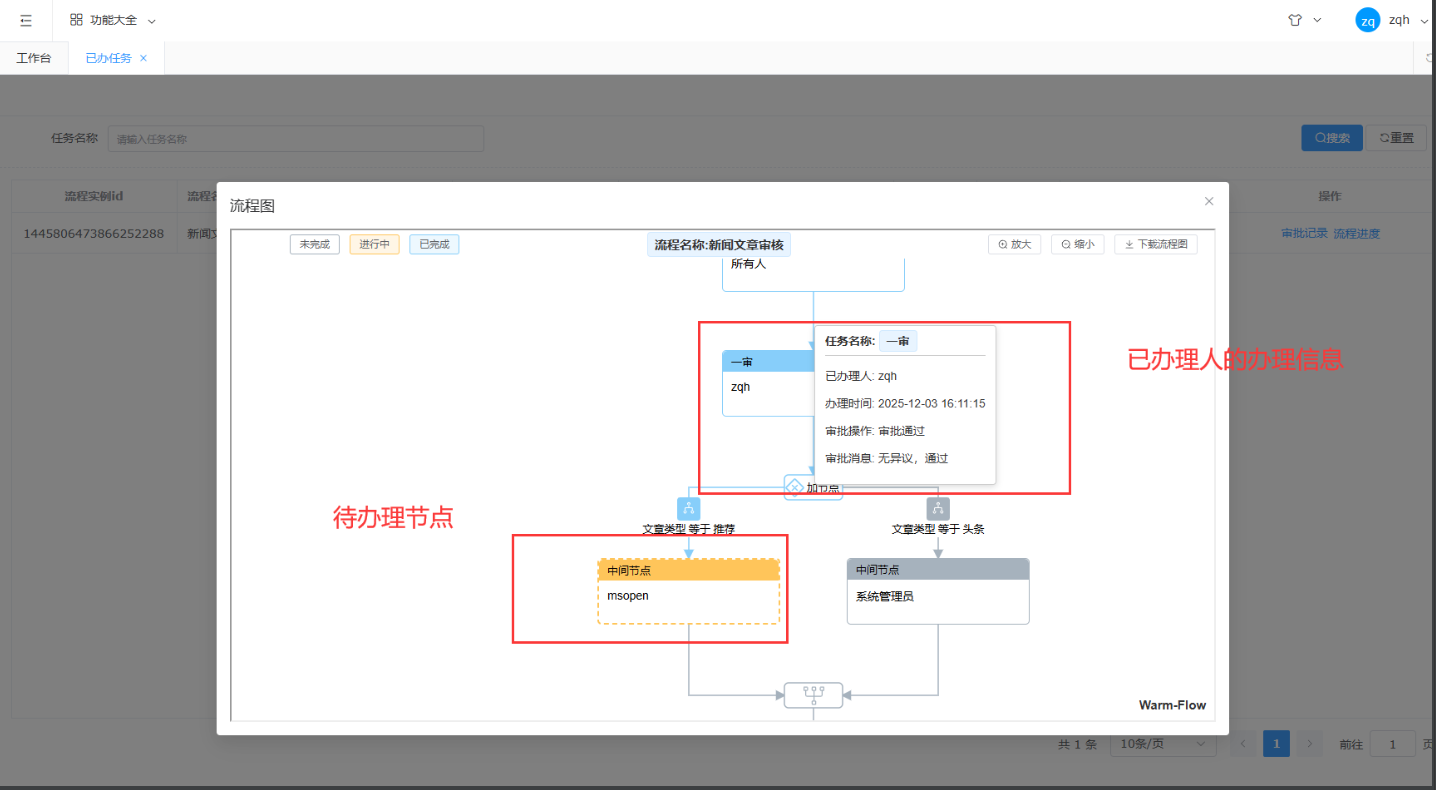
Task: Close the 已办任务 tab
Action: (x=143, y=58)
